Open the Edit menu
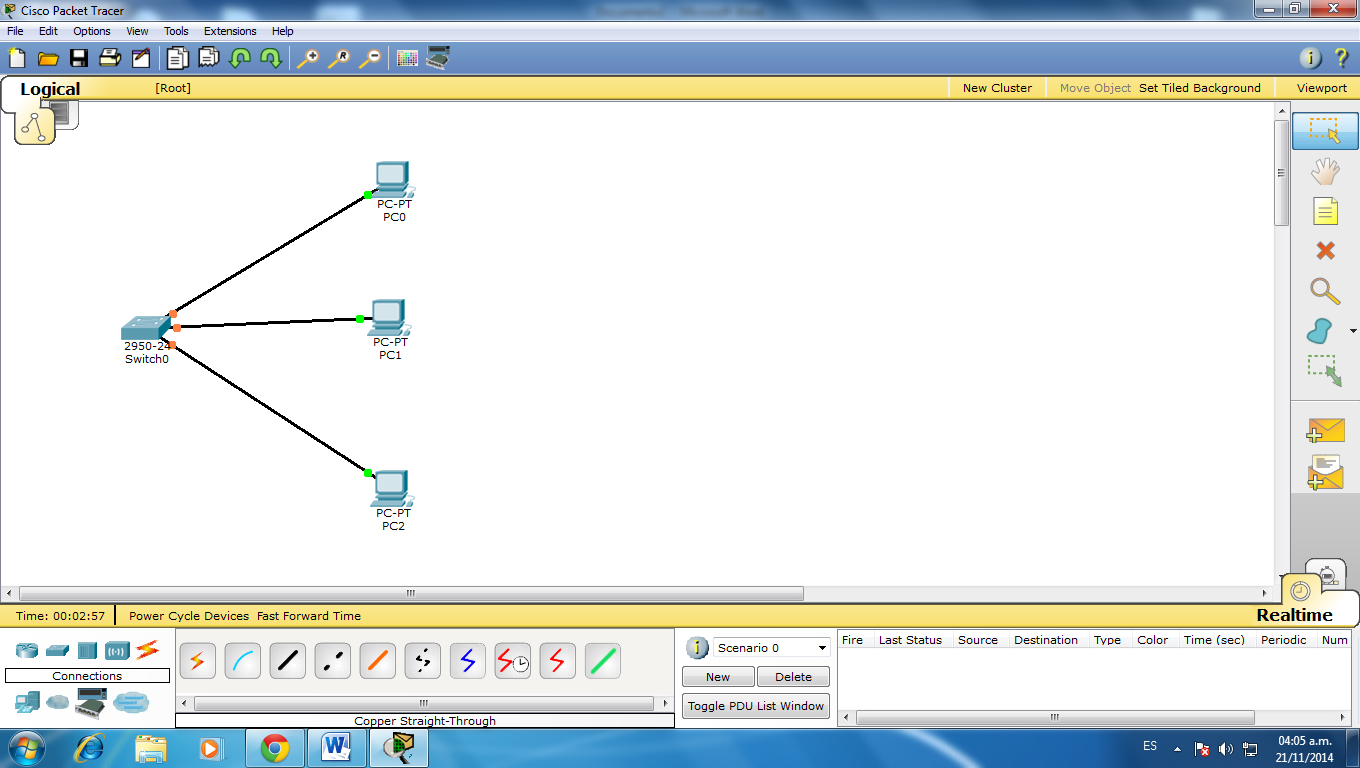Screen dimensions: 1360x768 (48, 31)
